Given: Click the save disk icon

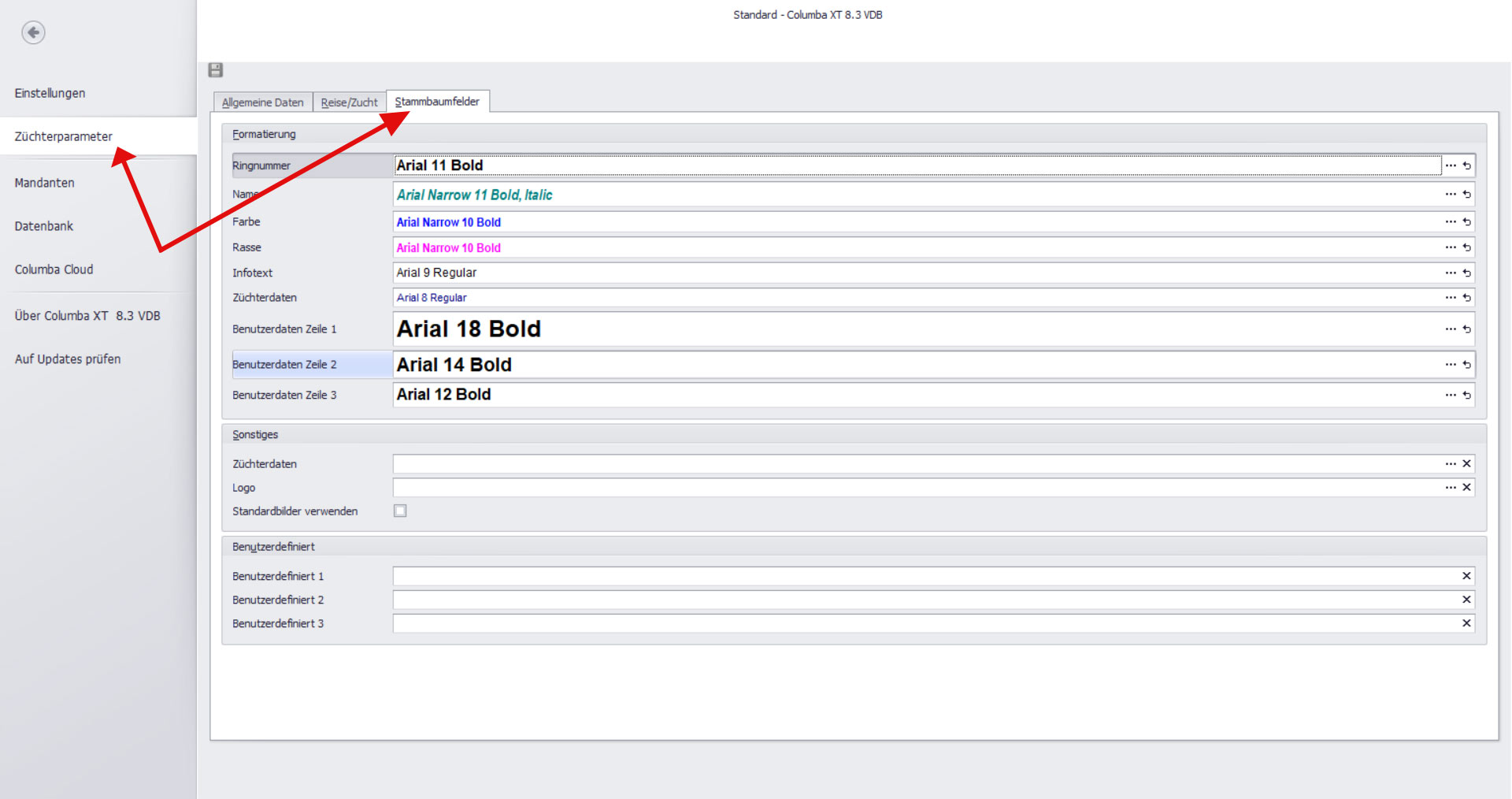Looking at the screenshot, I should point(216,70).
